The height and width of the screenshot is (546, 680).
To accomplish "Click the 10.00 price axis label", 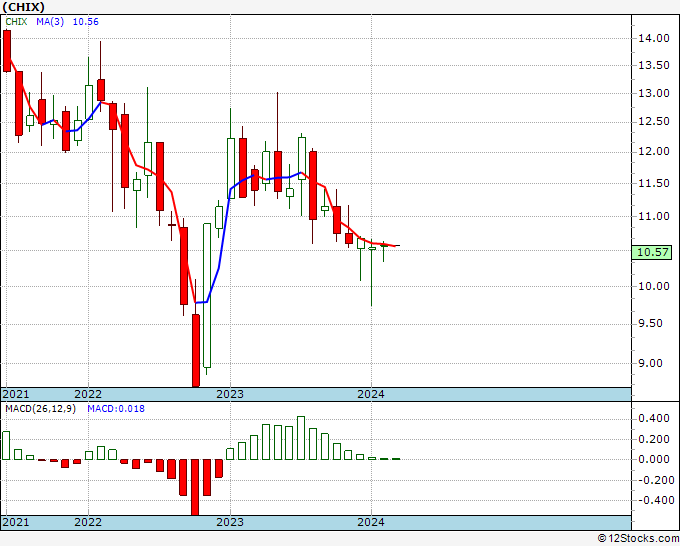I will point(654,286).
